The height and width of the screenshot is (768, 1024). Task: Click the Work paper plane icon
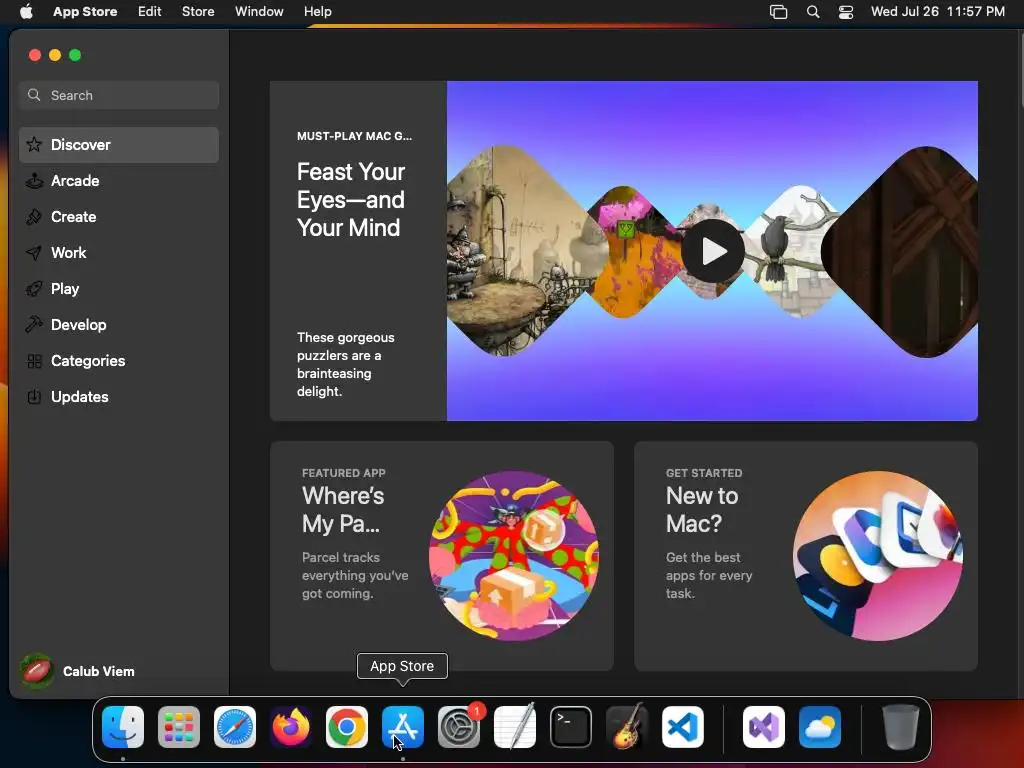tap(34, 253)
